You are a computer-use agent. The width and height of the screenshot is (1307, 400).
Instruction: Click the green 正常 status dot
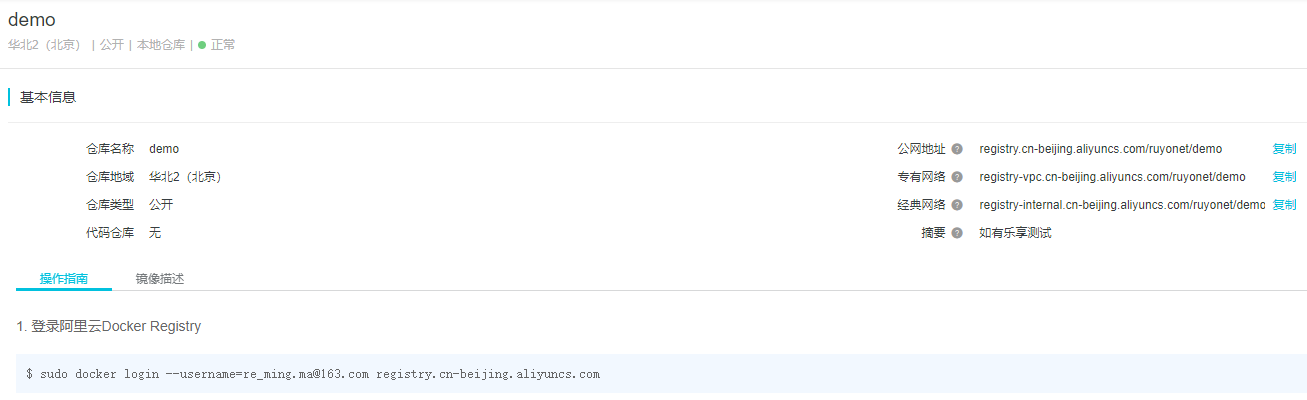tap(202, 45)
